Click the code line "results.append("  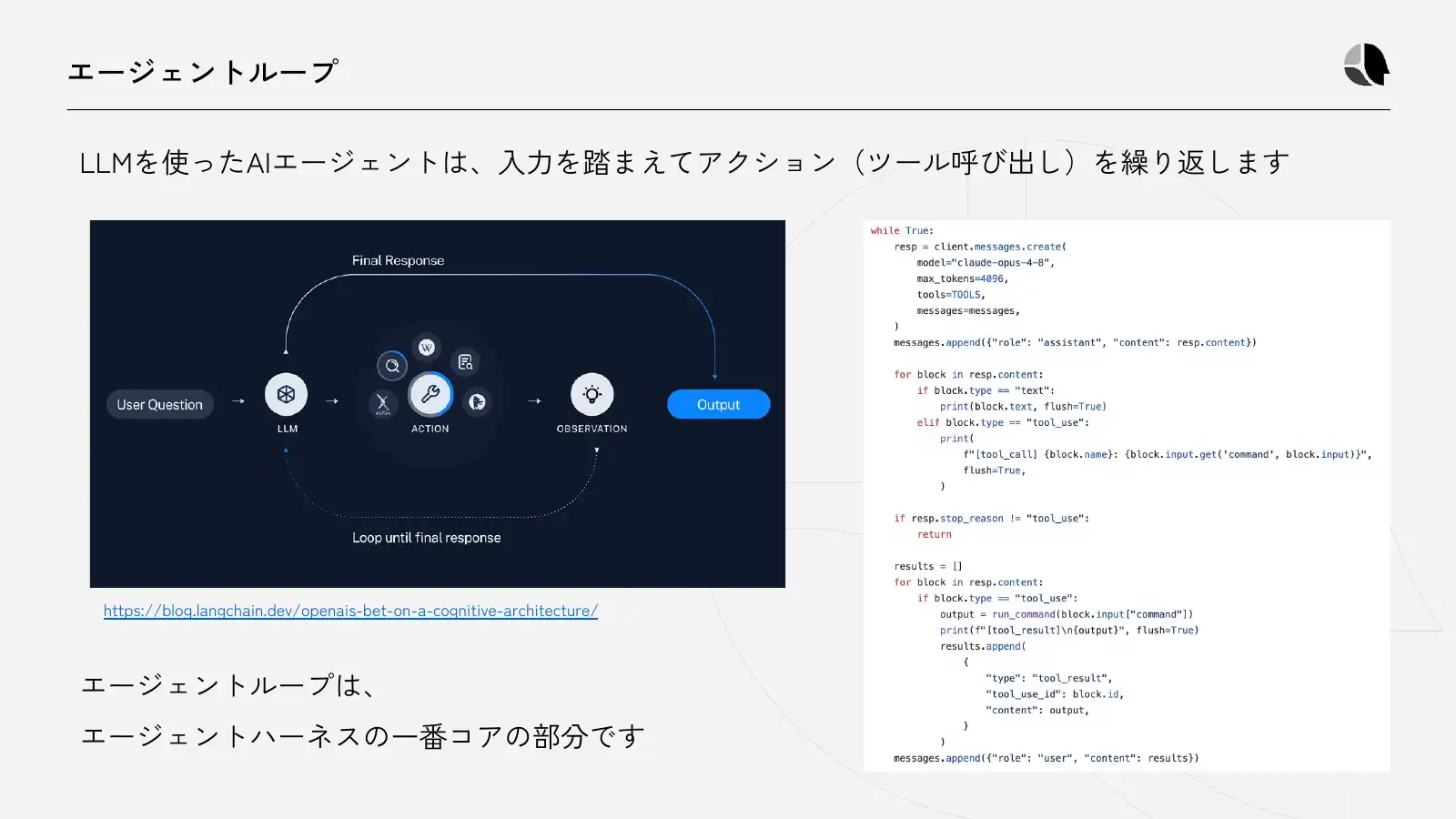coord(983,647)
